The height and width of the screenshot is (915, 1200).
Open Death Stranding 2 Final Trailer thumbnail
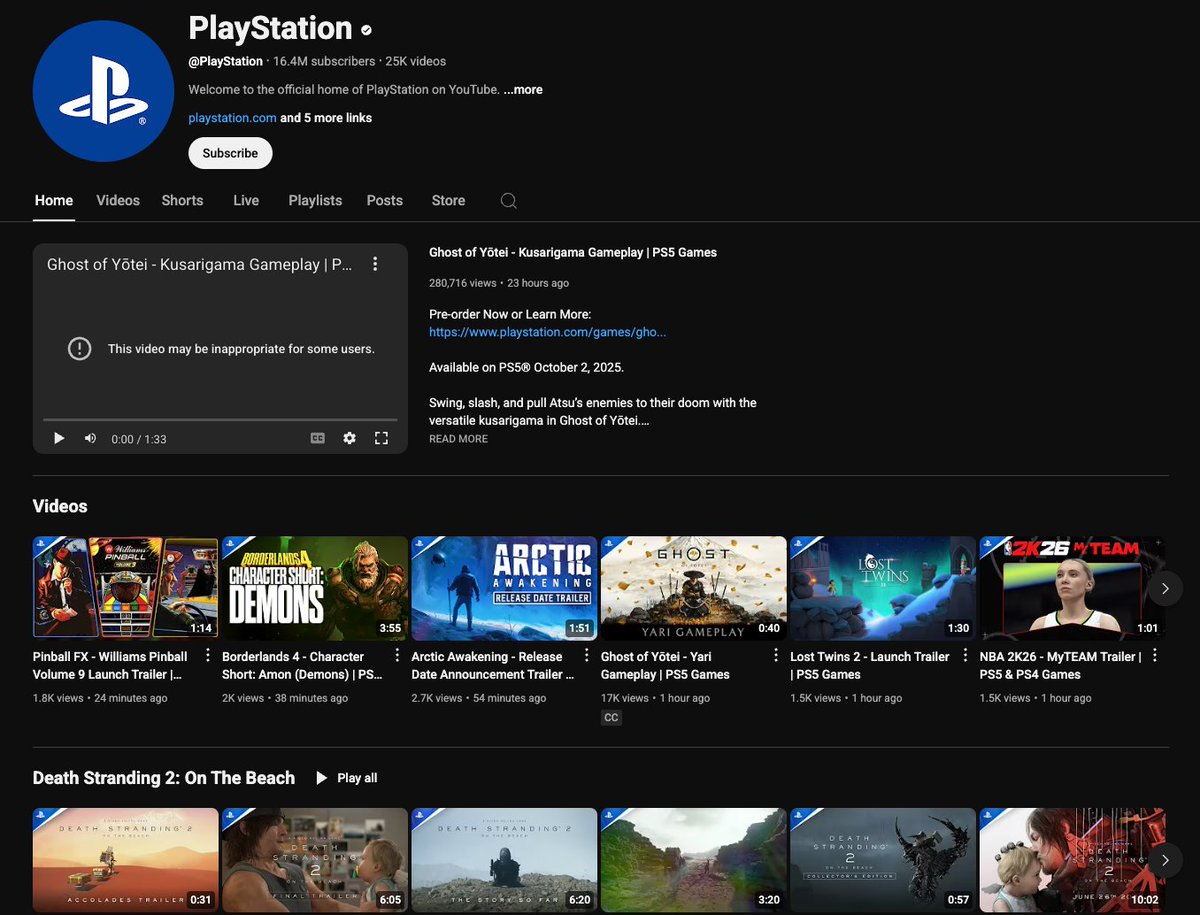point(315,860)
